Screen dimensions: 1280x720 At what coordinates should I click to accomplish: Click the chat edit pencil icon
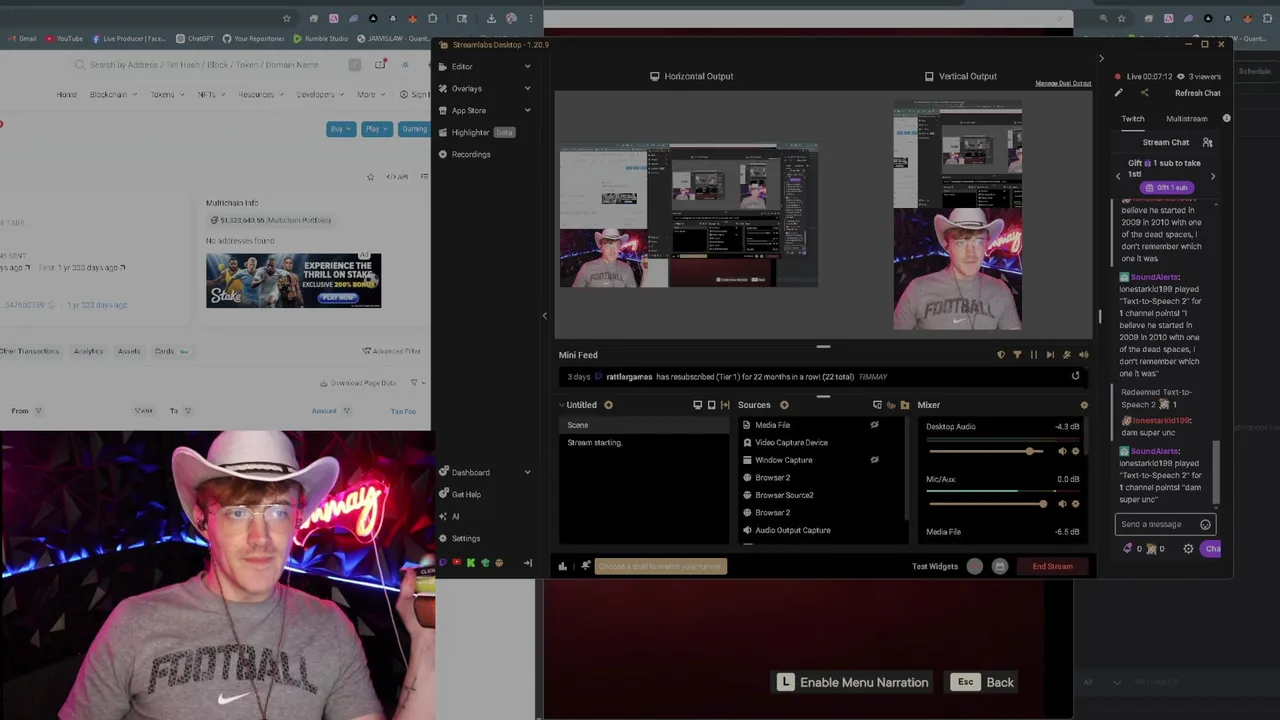pos(1119,93)
